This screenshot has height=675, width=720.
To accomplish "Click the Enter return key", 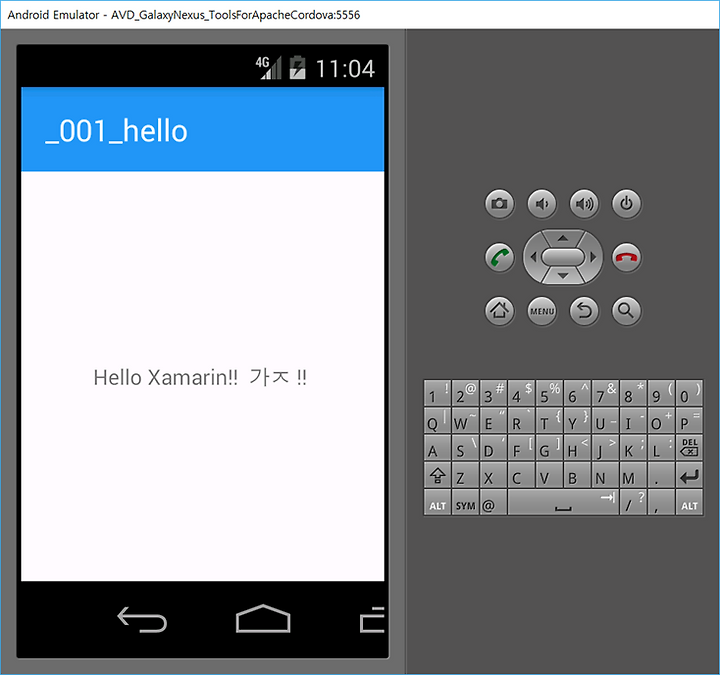I will (x=689, y=475).
